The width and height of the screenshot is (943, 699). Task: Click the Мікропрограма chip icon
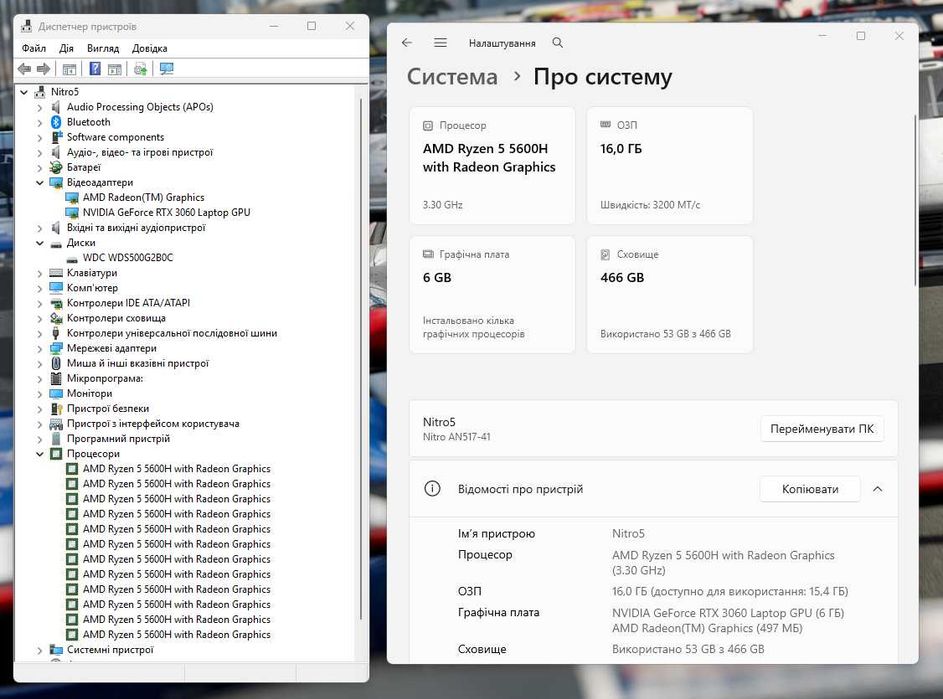56,378
